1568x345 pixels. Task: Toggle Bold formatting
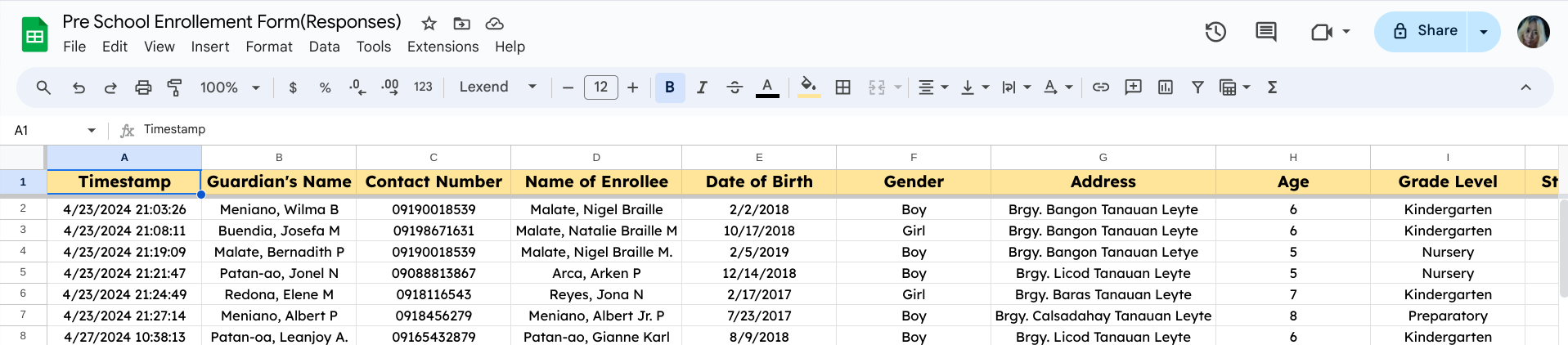670,87
